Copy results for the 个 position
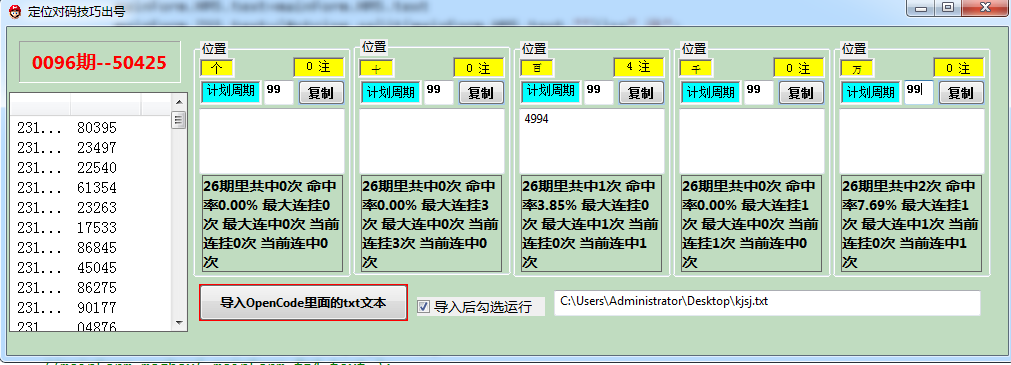Viewport: 1011px width, 365px height. [x=321, y=92]
